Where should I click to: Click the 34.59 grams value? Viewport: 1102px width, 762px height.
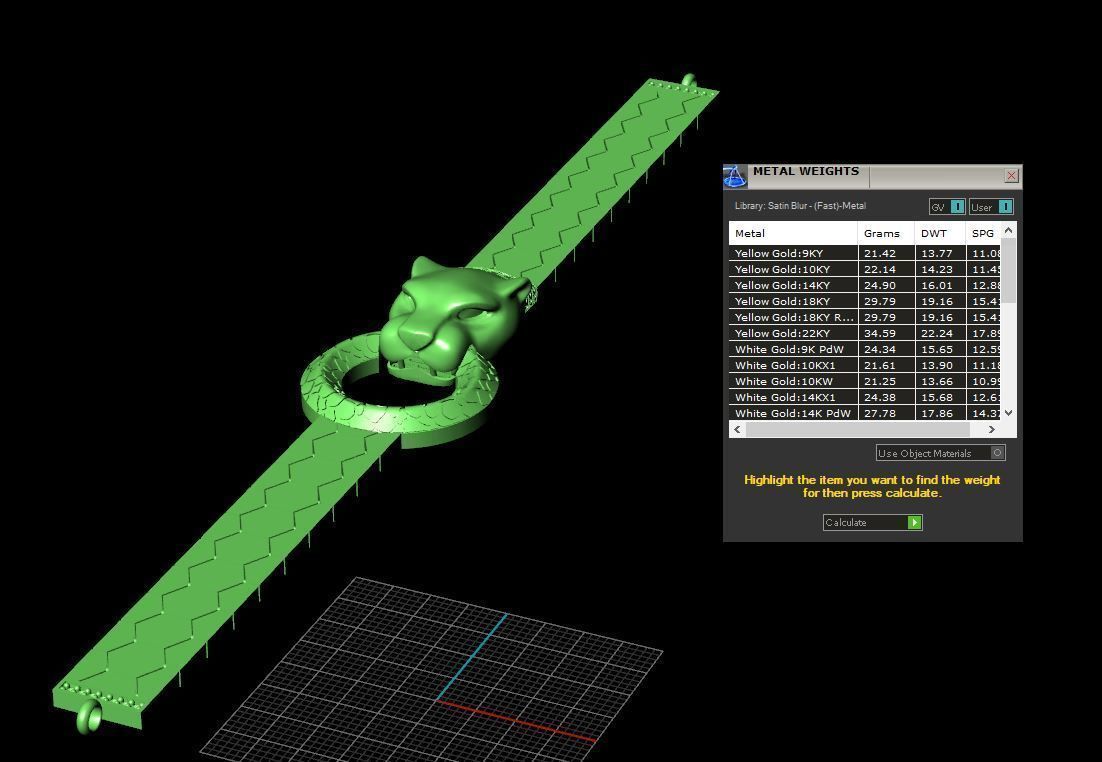[x=880, y=333]
